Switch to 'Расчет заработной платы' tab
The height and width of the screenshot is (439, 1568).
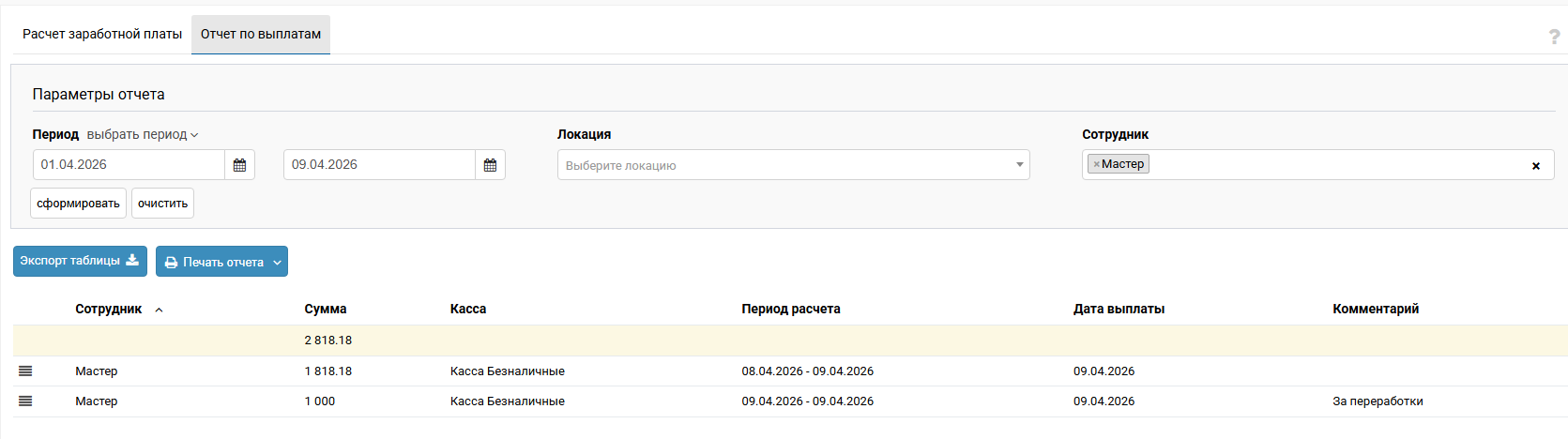click(102, 34)
